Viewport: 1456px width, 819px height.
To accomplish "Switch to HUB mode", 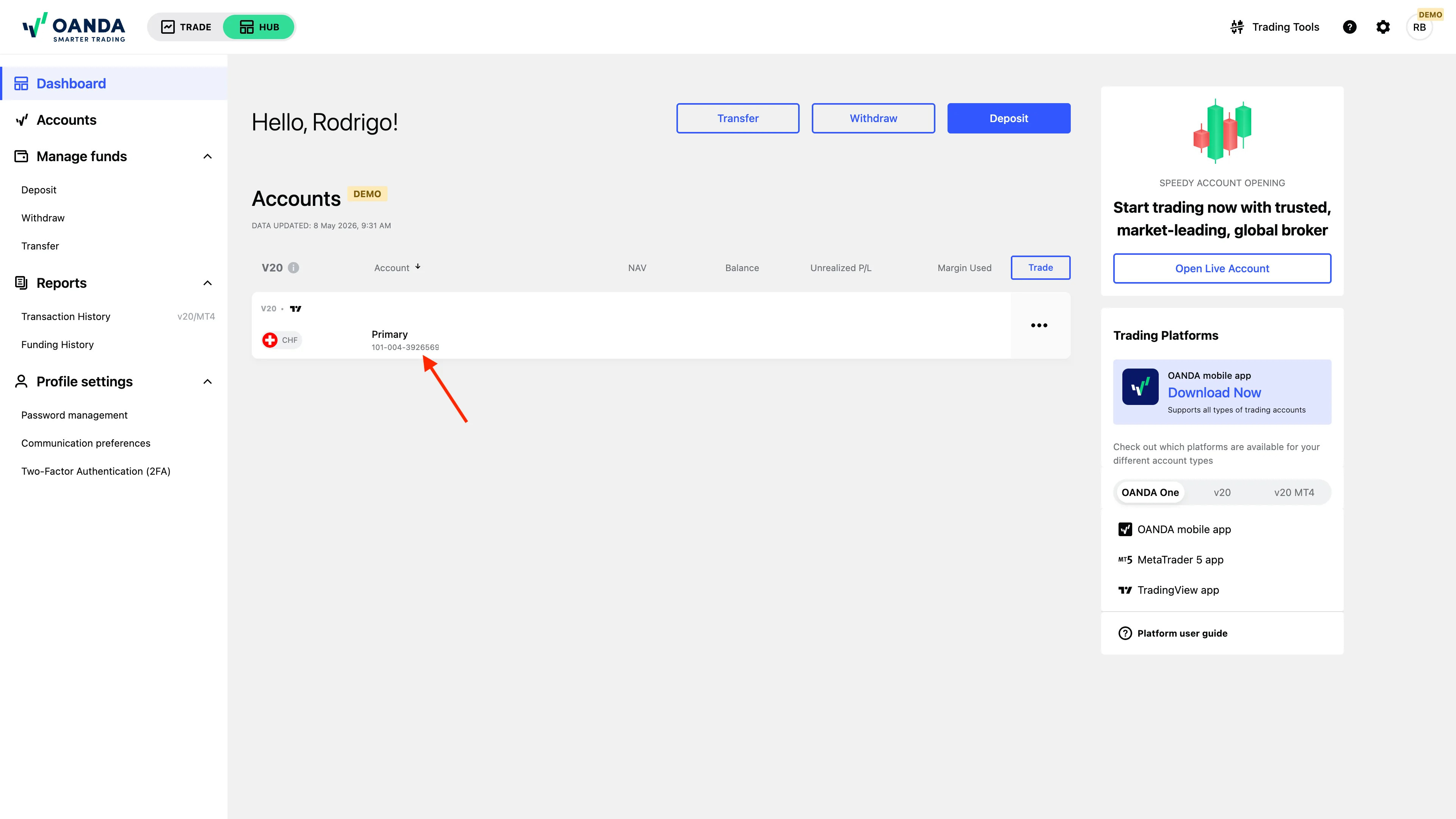I will [x=259, y=27].
